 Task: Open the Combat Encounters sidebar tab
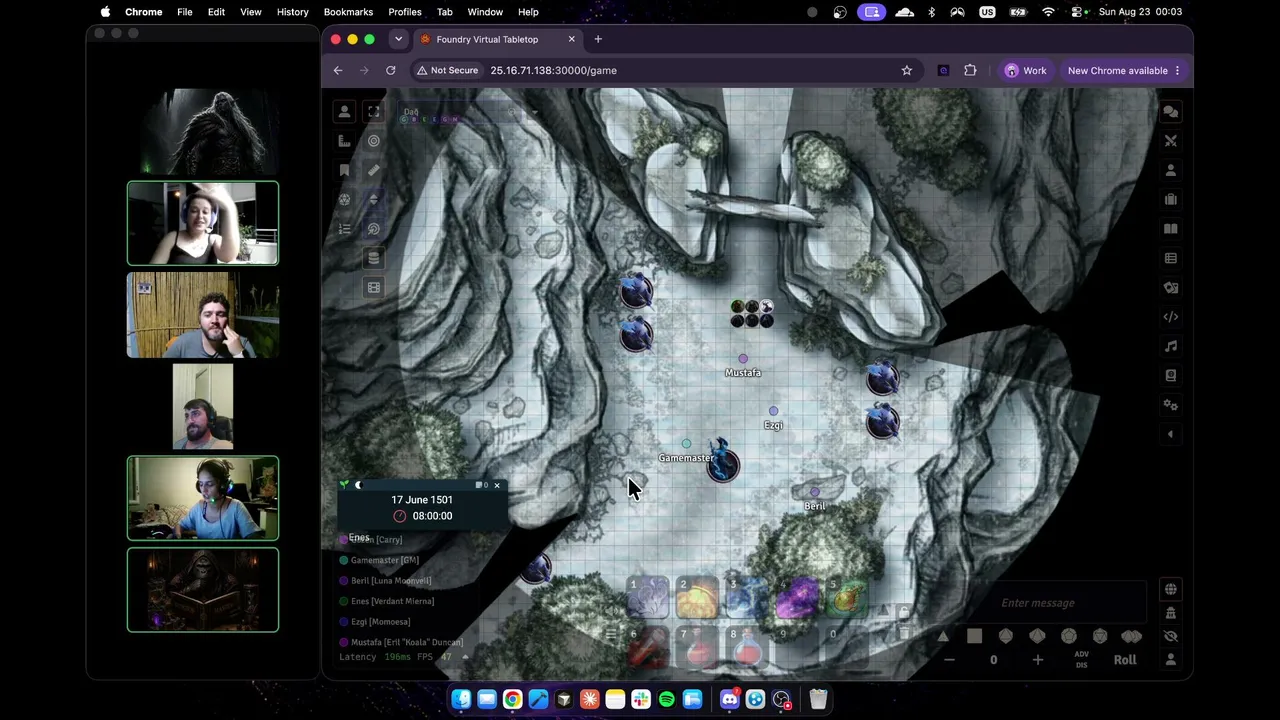click(1171, 141)
